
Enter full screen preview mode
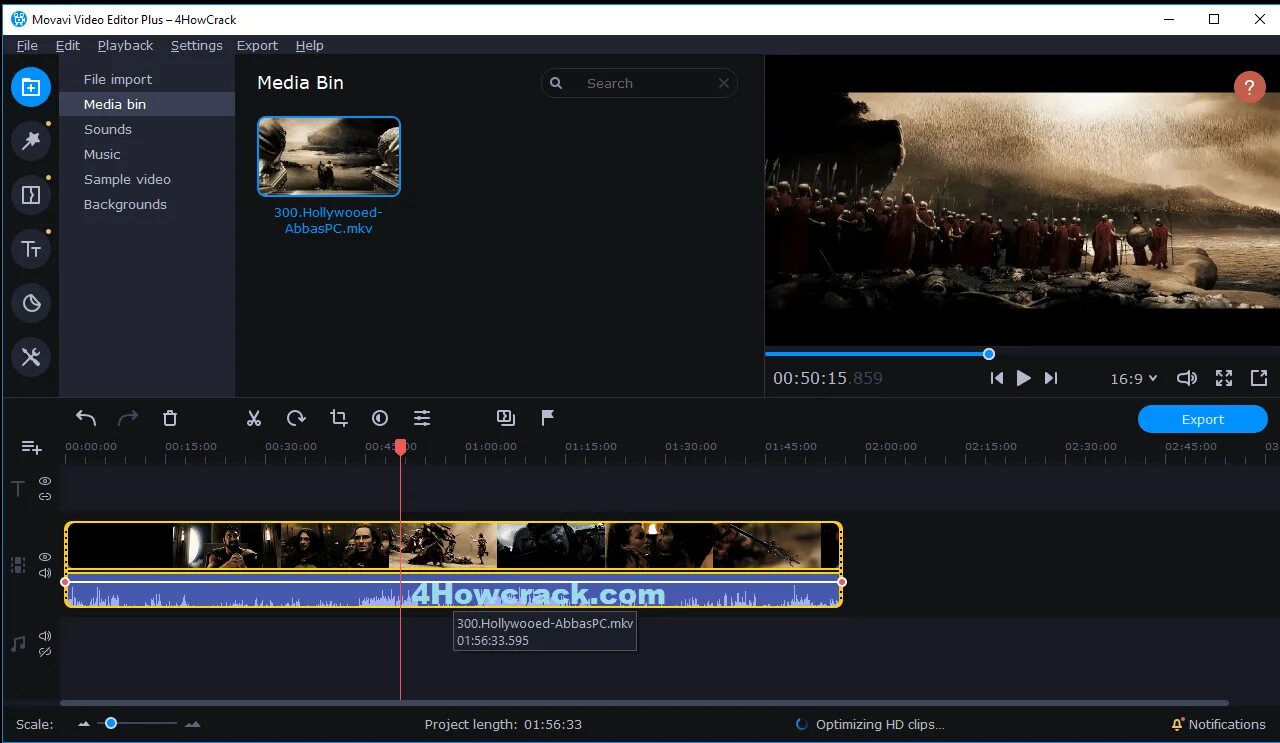[x=1224, y=378]
